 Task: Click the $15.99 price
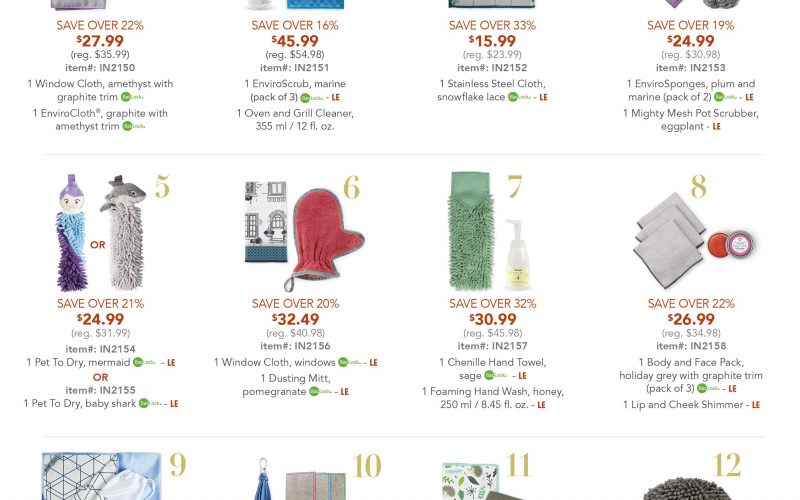[493, 40]
